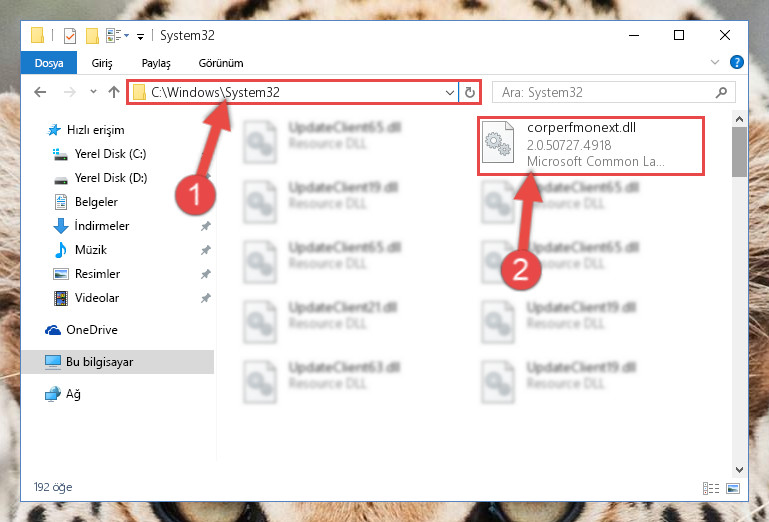Click the vertical scrollbar thumb
Viewport: 769px width, 522px height.
pos(739,152)
